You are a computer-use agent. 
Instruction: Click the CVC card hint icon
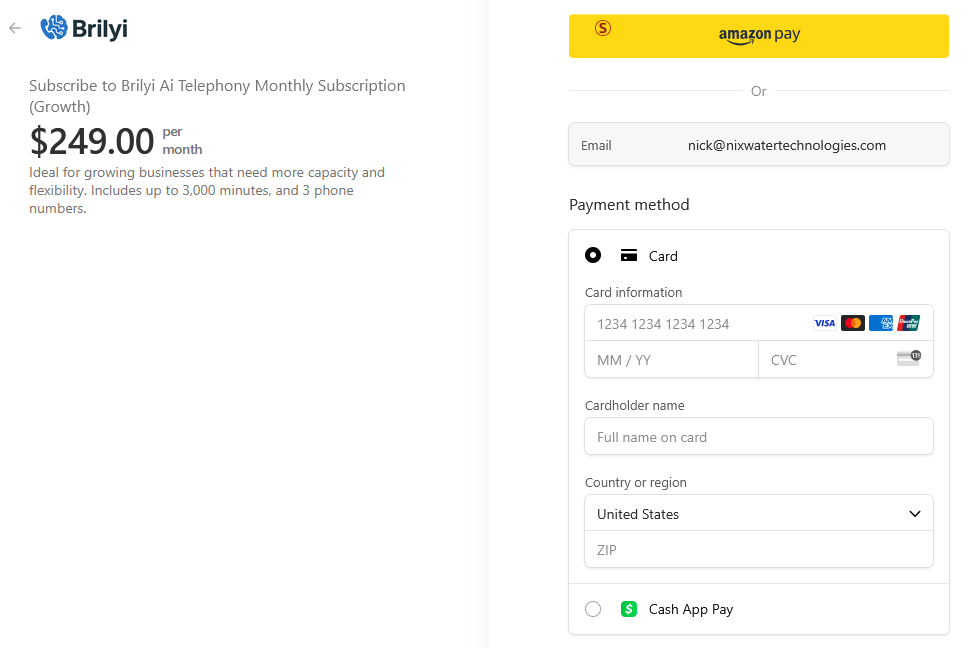(x=908, y=358)
